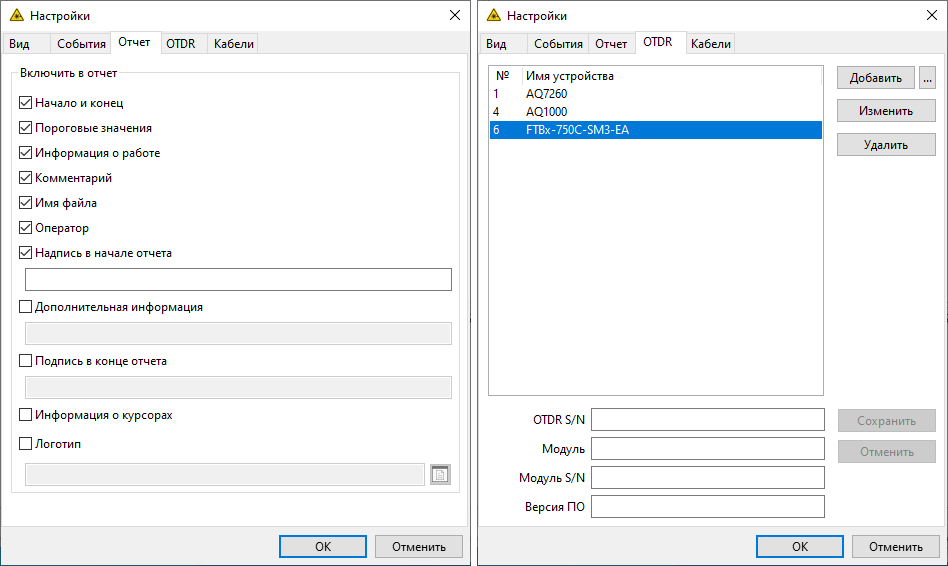Uncheck the 'Комментарий' checkbox

[25, 178]
